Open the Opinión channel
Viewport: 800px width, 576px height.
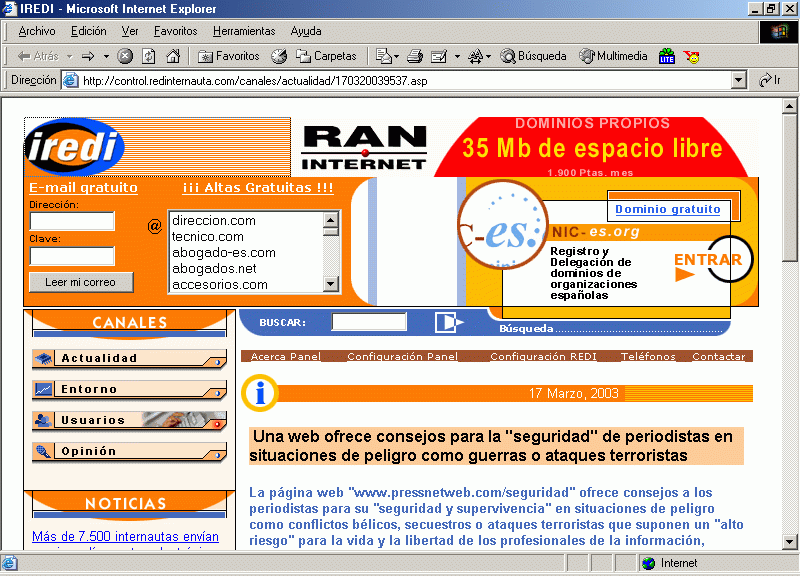pos(130,452)
